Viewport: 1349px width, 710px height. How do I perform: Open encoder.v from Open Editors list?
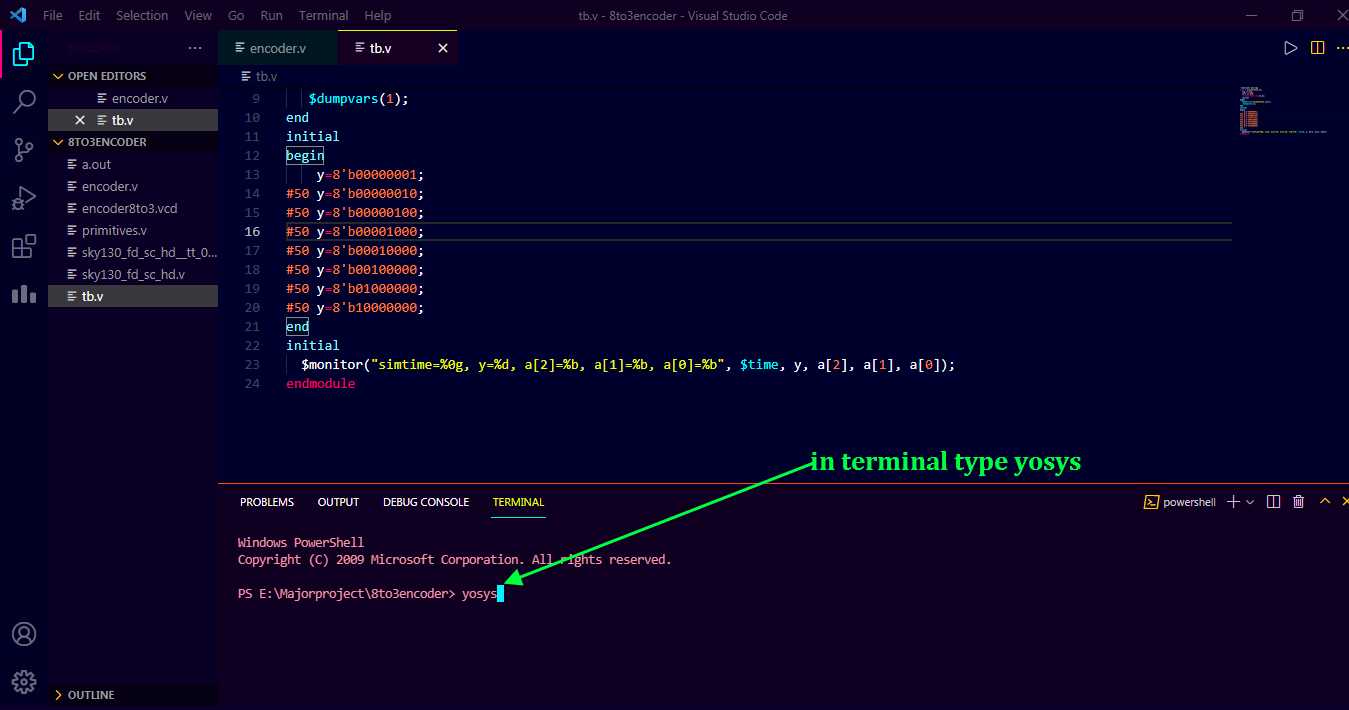[133, 98]
